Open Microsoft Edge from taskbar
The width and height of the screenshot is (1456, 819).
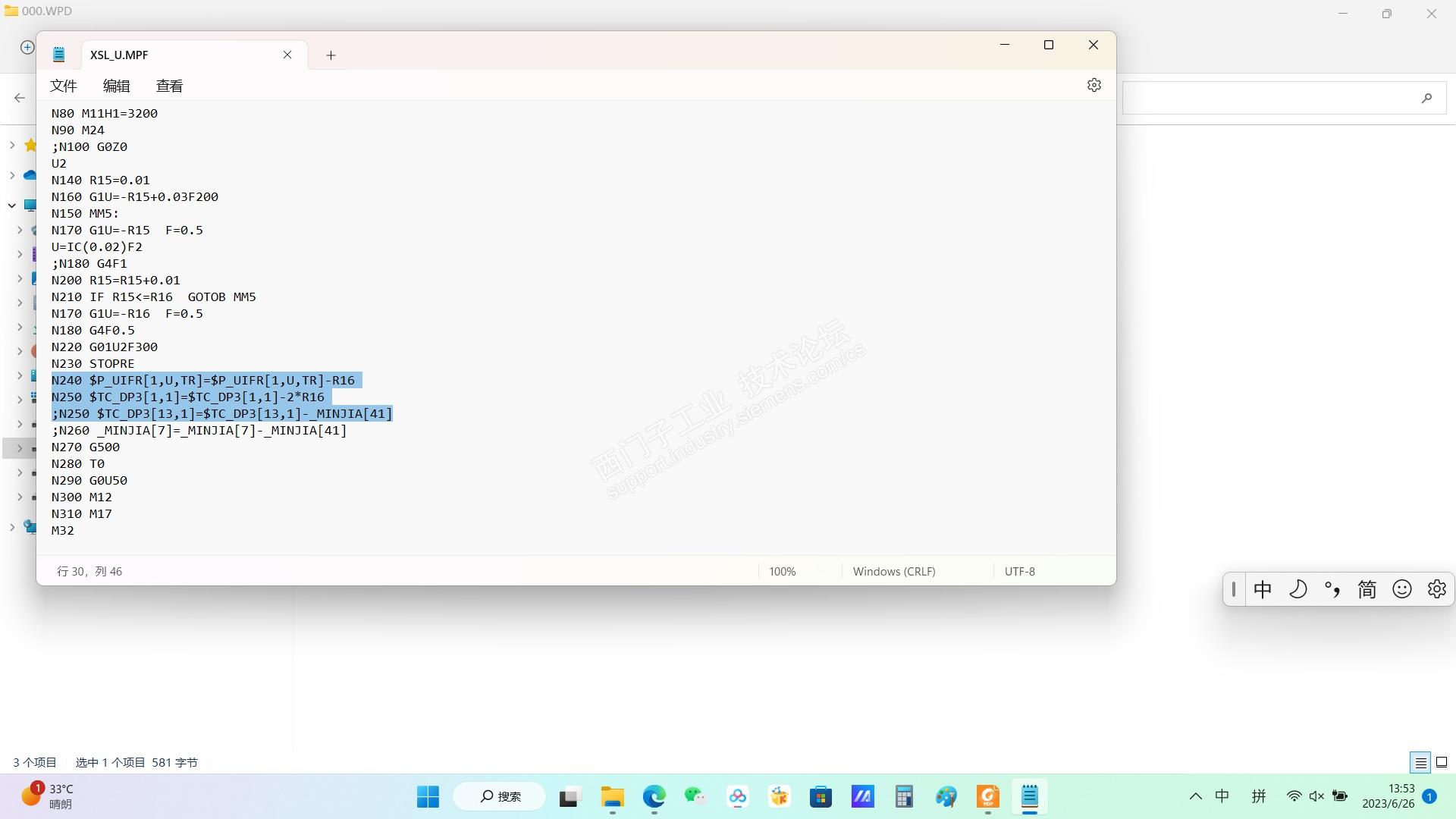654,797
